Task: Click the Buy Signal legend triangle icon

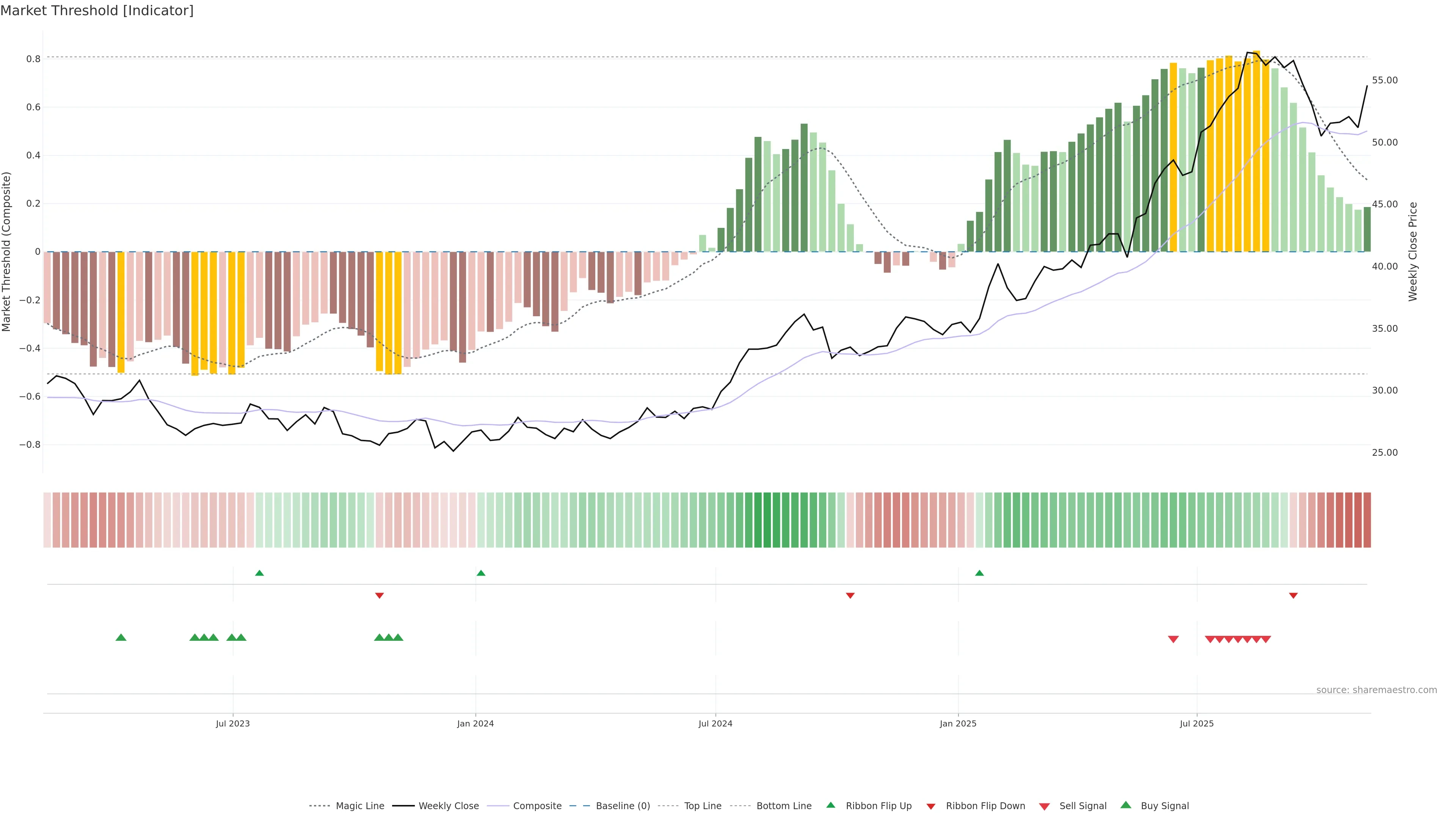Action: [x=1126, y=805]
